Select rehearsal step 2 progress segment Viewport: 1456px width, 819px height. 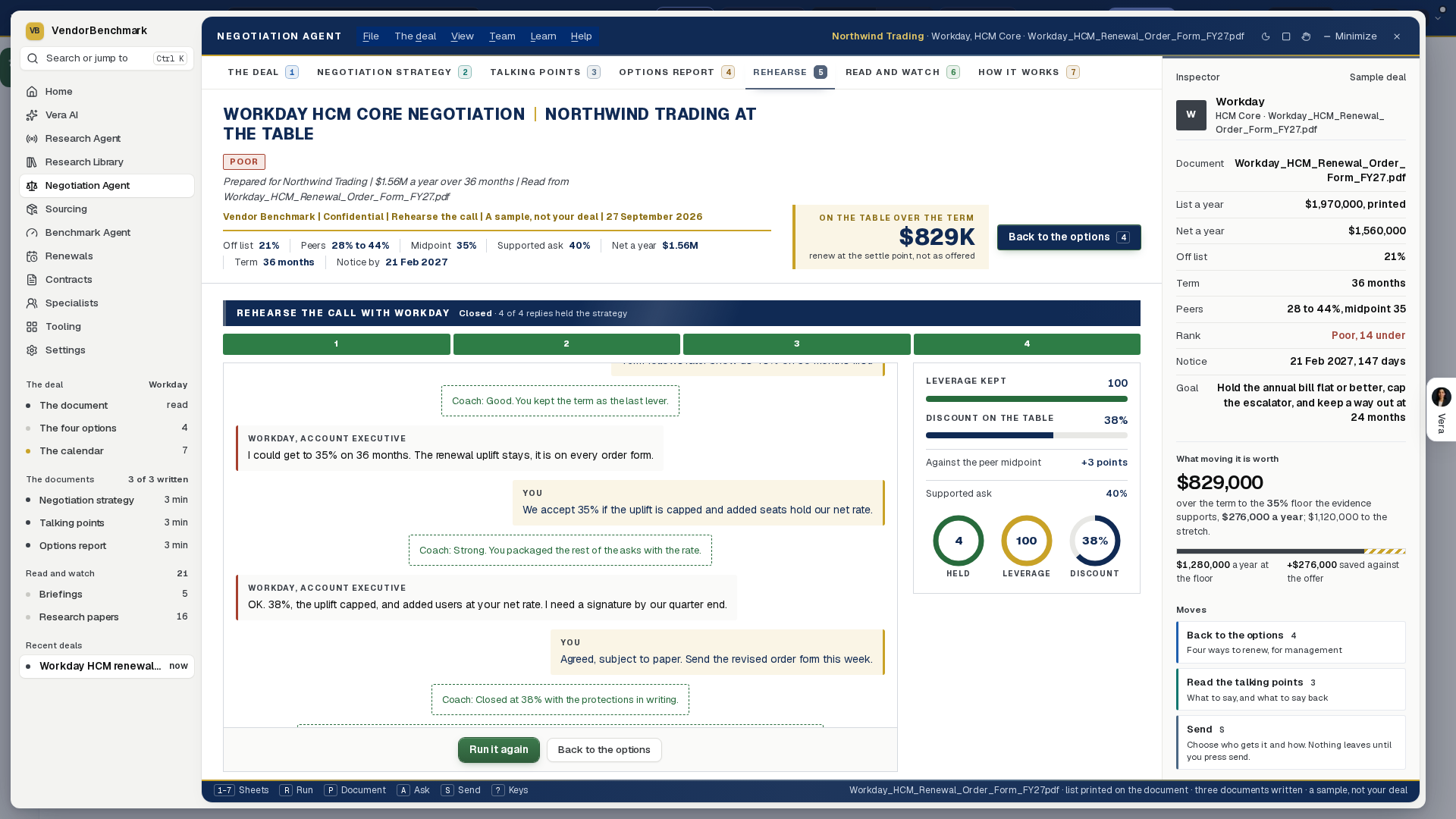click(x=566, y=344)
